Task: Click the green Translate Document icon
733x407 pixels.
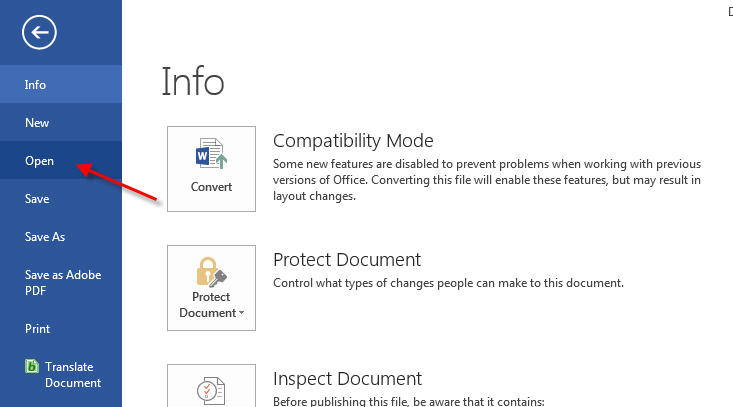Action: coord(33,367)
